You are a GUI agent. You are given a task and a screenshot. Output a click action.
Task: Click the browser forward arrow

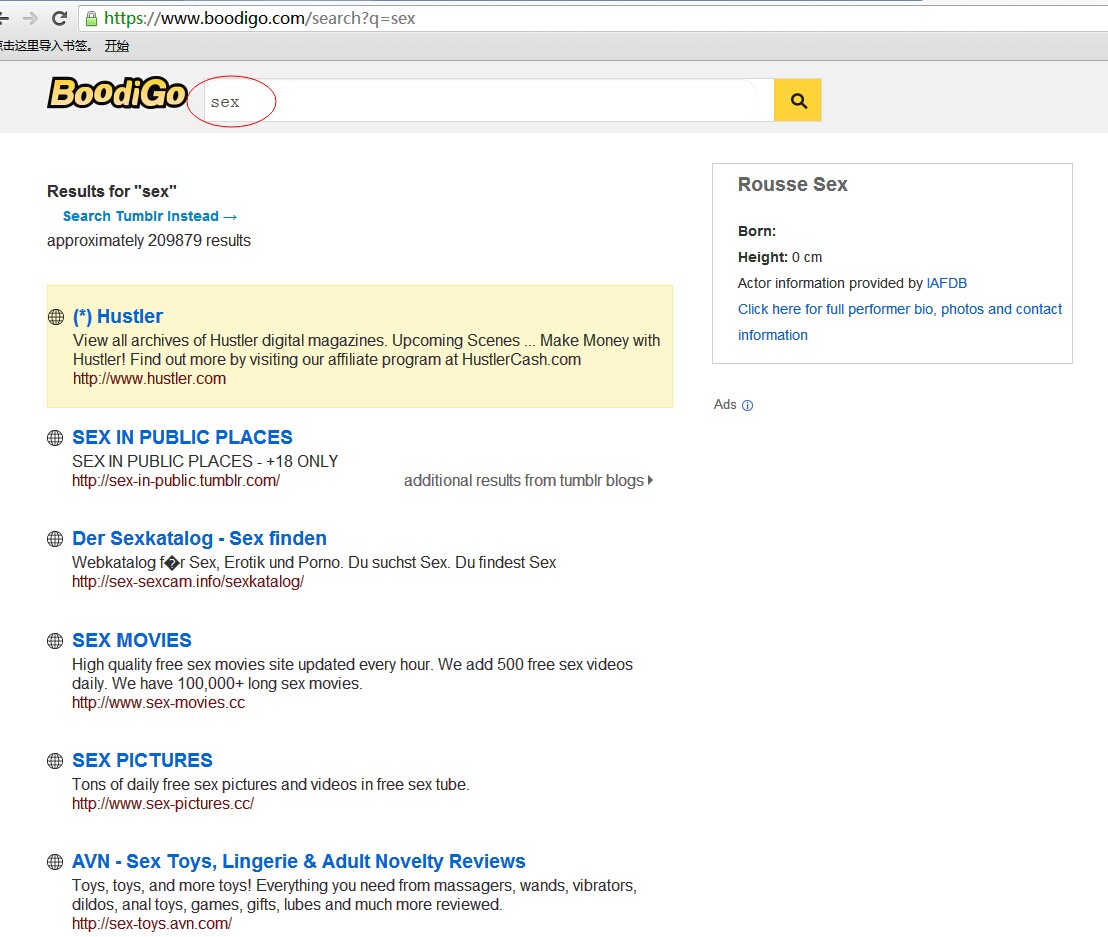click(x=30, y=18)
